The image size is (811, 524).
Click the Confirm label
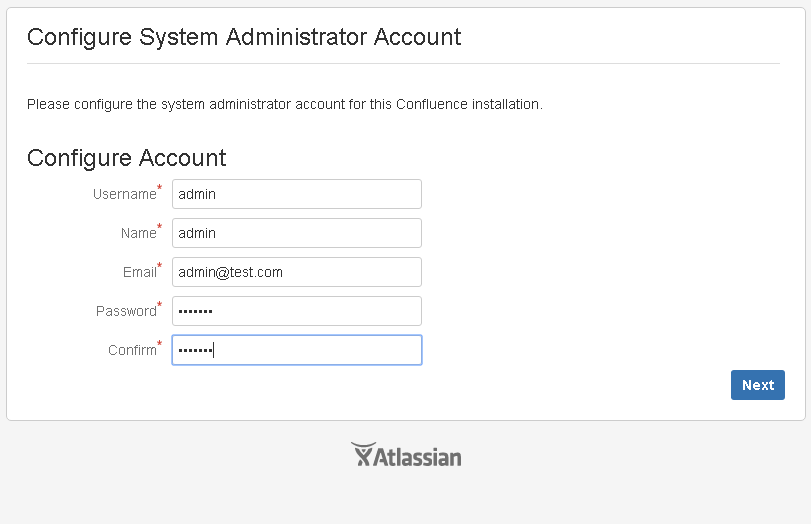point(132,351)
